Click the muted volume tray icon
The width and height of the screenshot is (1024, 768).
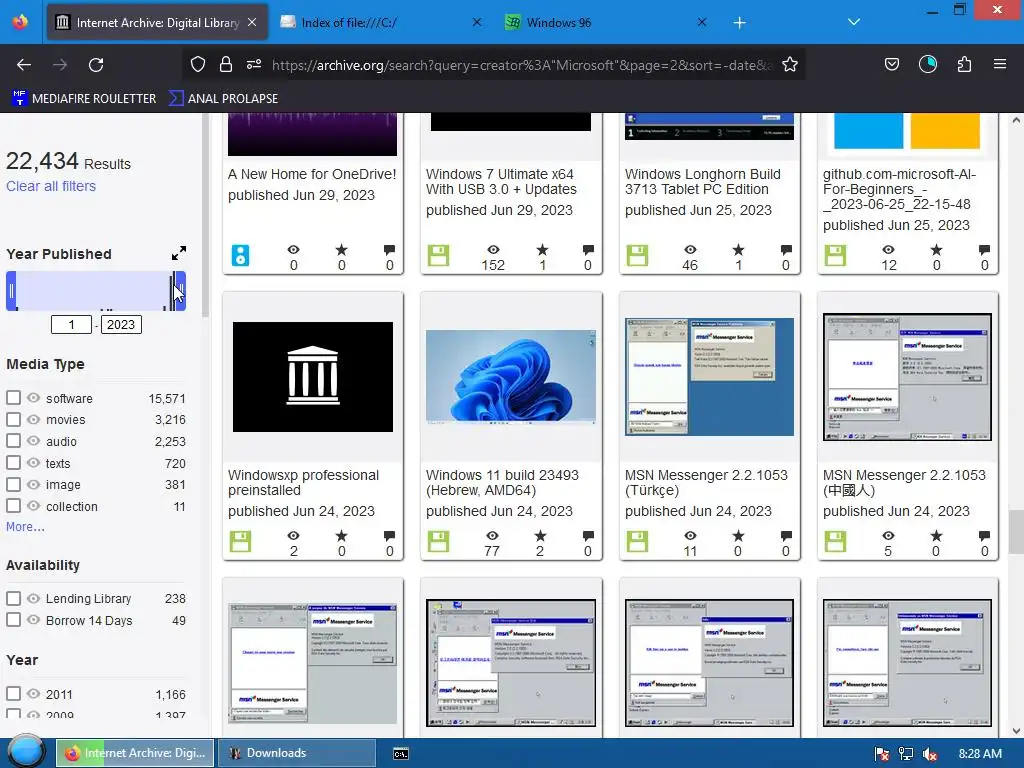930,754
